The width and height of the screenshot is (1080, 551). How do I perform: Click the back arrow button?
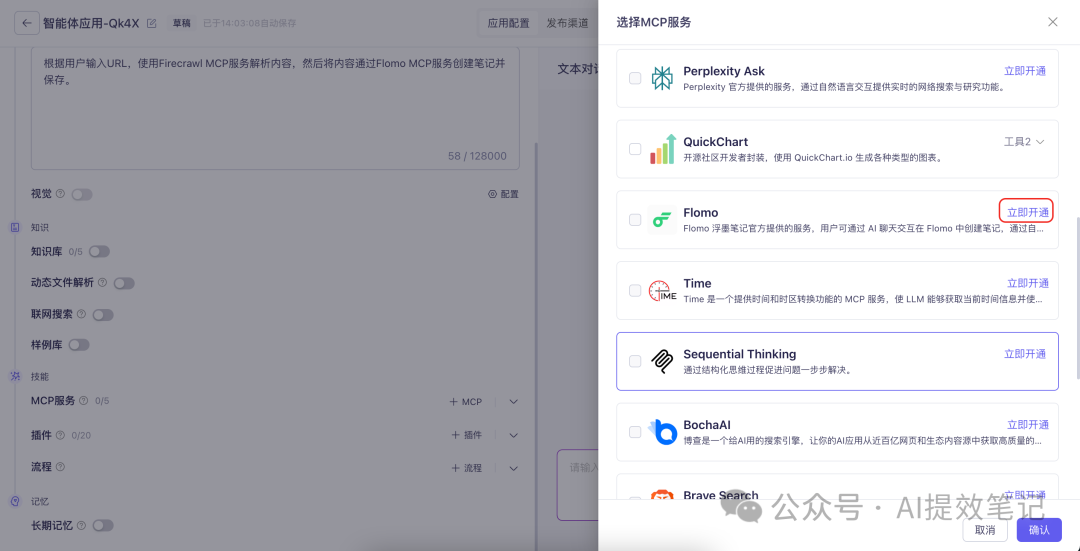[27, 23]
